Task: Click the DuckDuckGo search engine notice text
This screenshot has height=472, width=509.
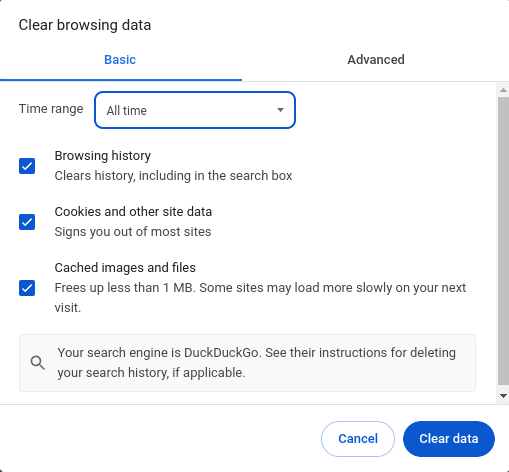Action: click(257, 363)
